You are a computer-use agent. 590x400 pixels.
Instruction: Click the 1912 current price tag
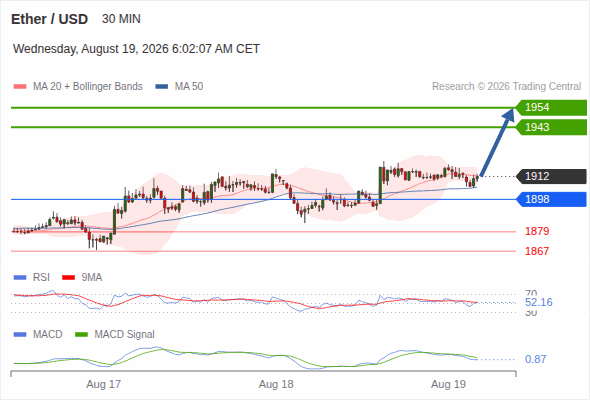[x=551, y=176]
